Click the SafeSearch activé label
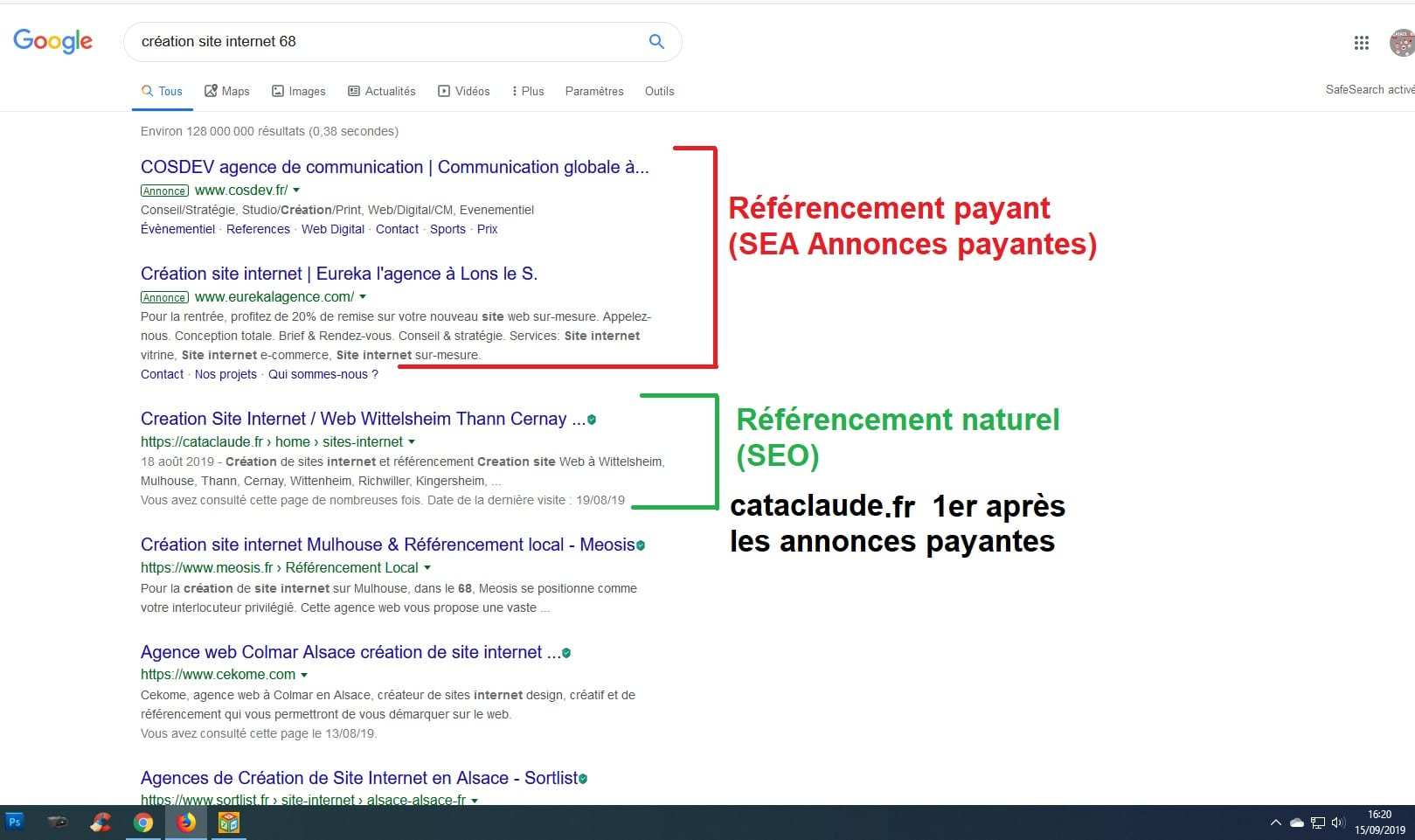 pos(1370,89)
